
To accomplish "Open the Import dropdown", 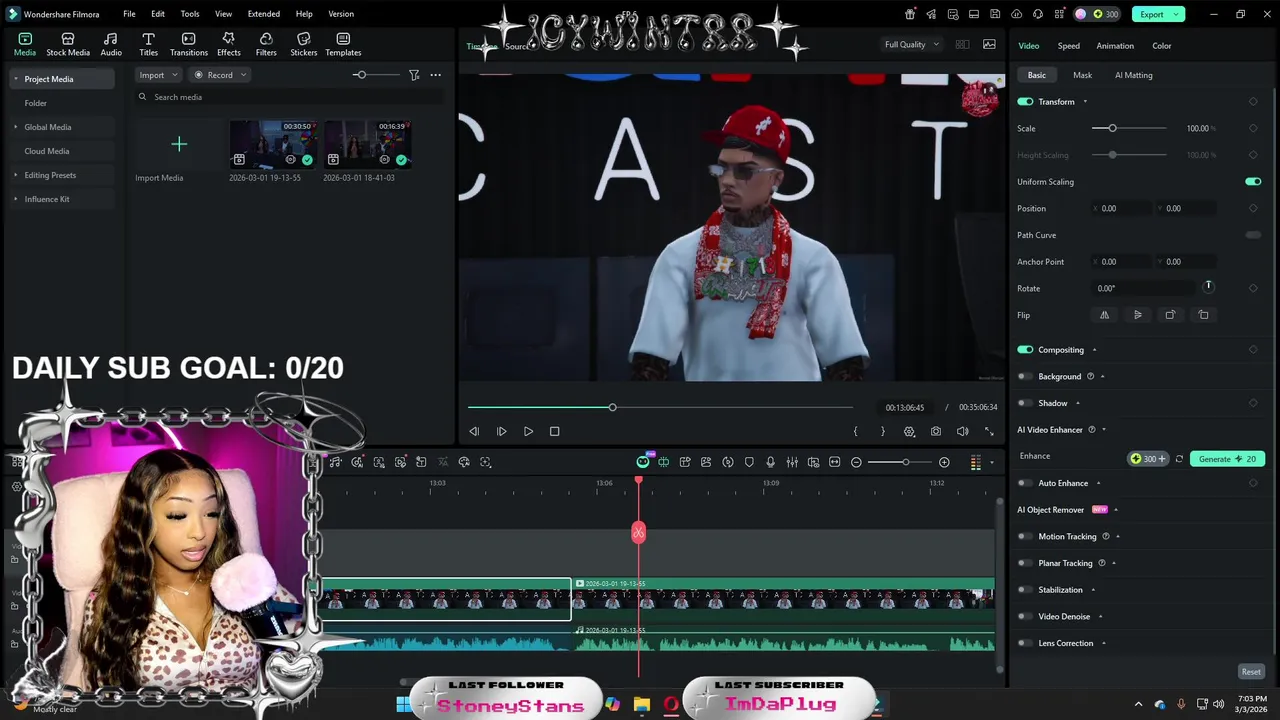I will pos(159,75).
